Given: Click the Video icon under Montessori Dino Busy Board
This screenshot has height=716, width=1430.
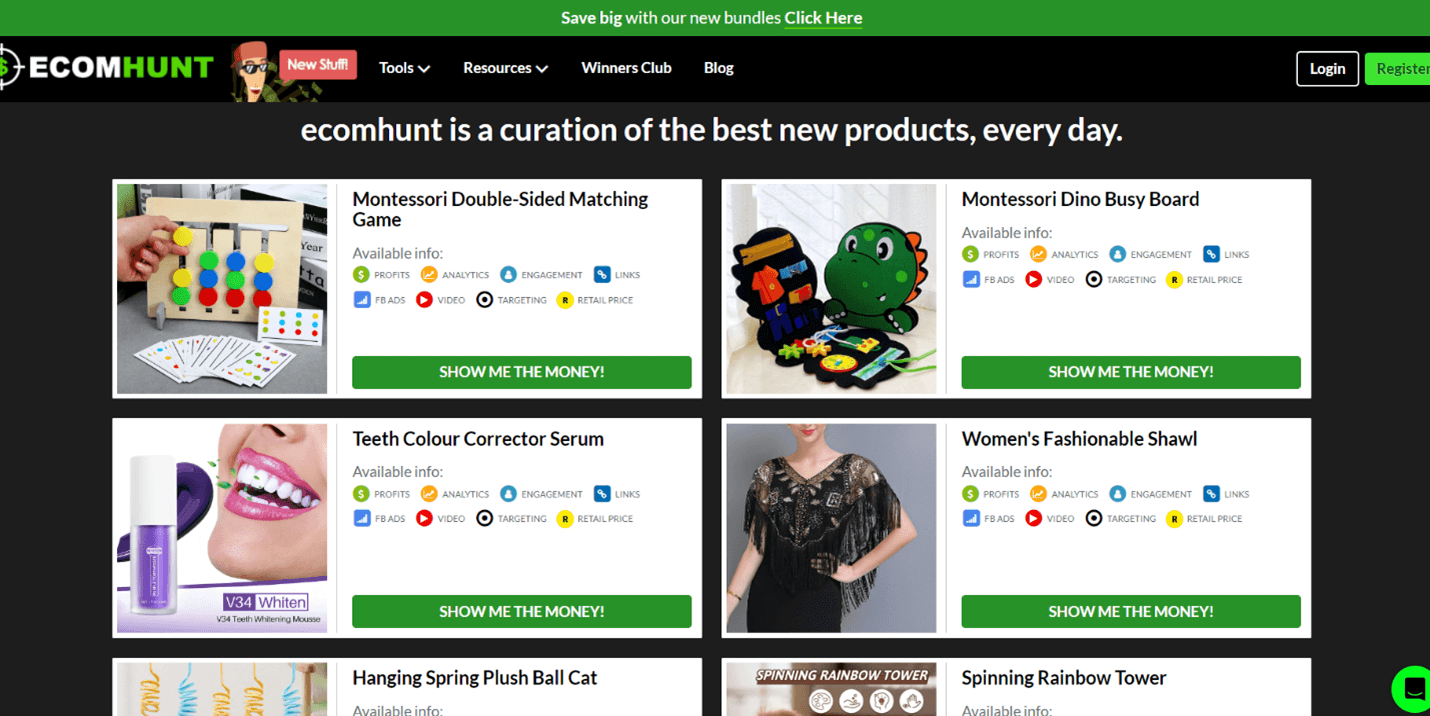Looking at the screenshot, I should pos(1034,280).
